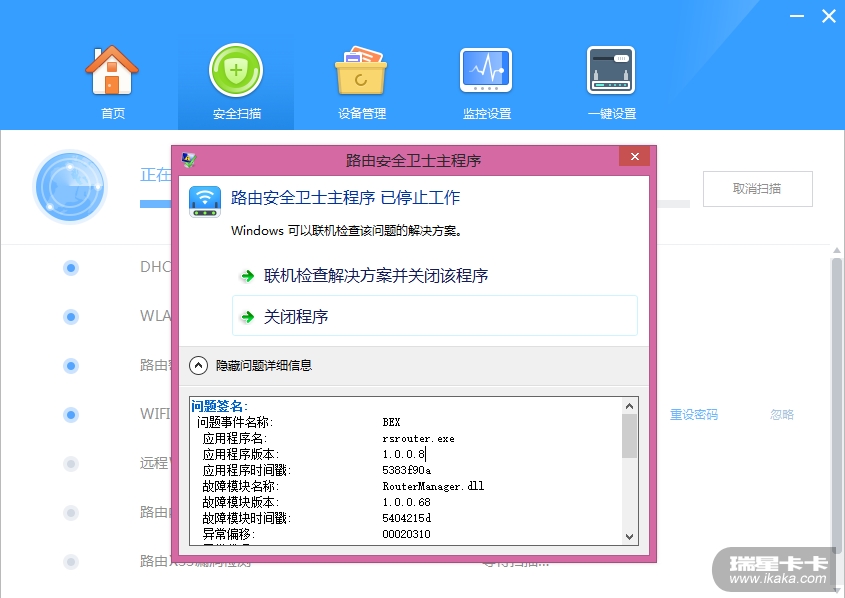Click main window scan list scrollbar
This screenshot has width=845, height=598.
tap(836, 404)
